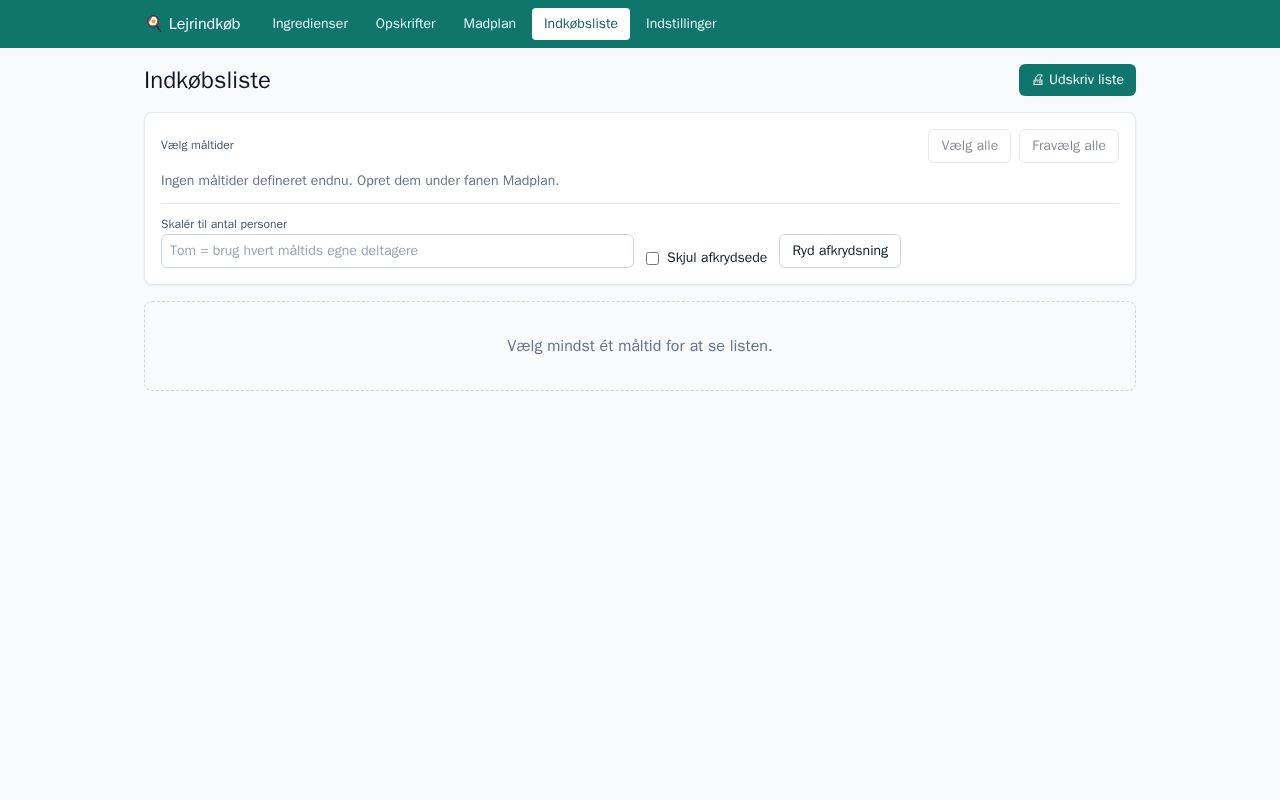Screen dimensions: 1280x800
Task: Click the Indkøbsliste page heading
Action: [x=207, y=80]
